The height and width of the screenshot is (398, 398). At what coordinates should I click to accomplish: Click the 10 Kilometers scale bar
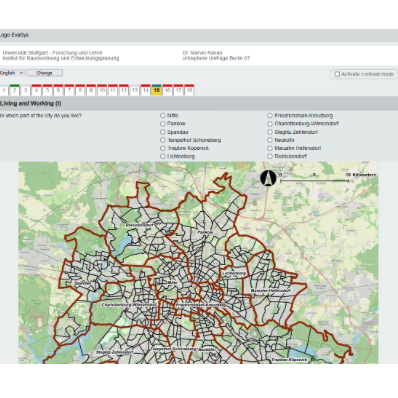tap(314, 180)
